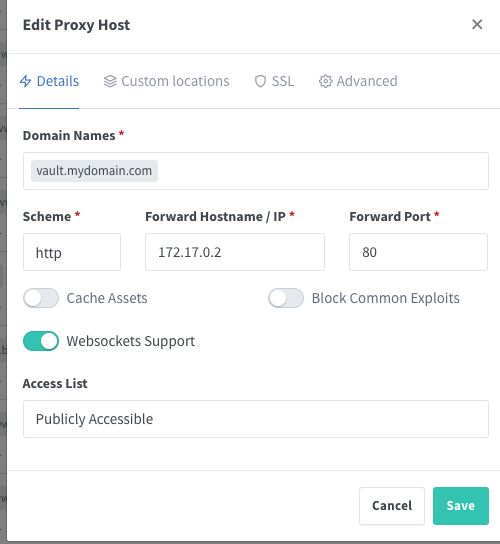500x544 pixels.
Task: Click the Websockets Support text label
Action: [x=131, y=341]
